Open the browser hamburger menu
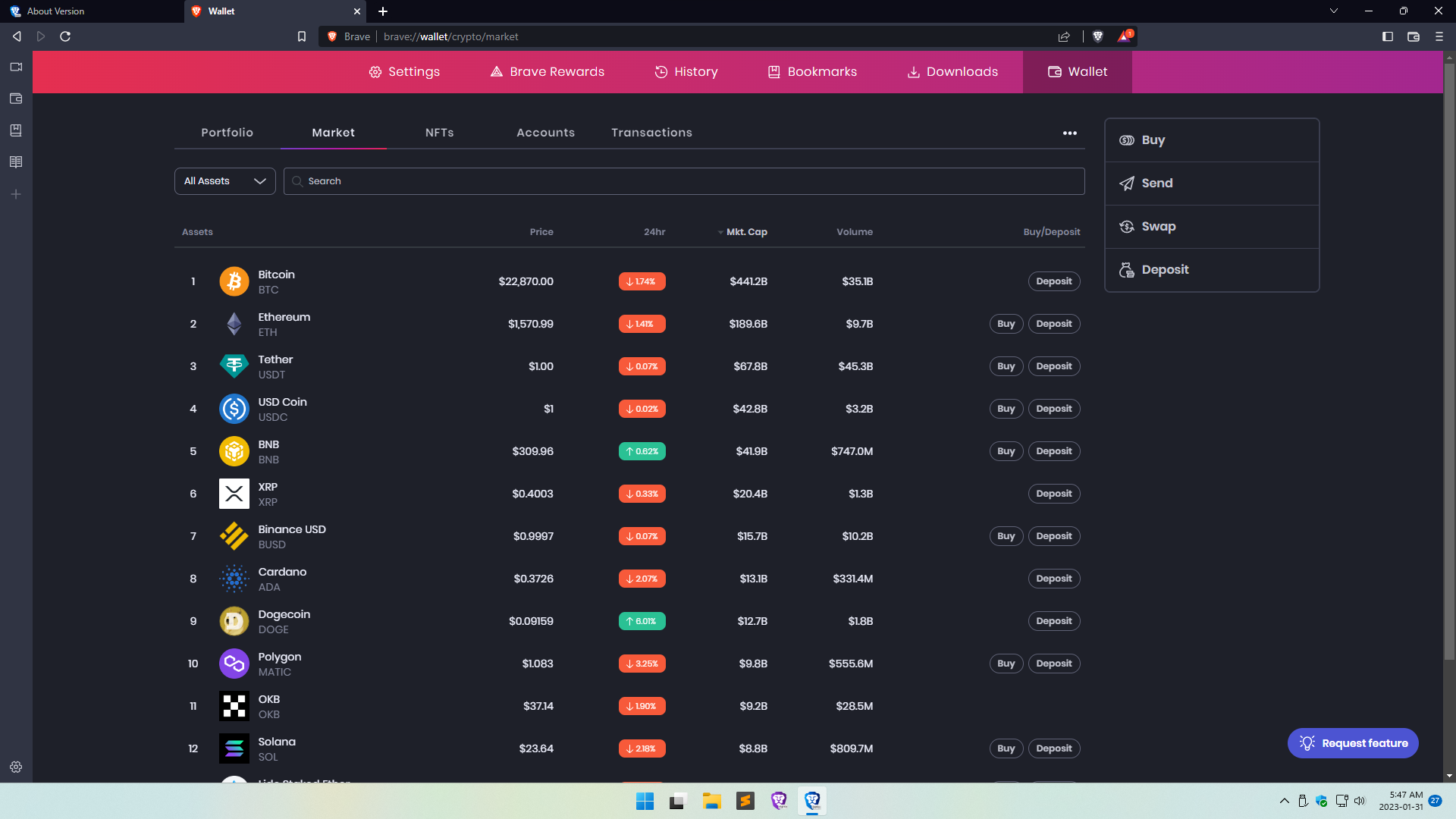The width and height of the screenshot is (1456, 819). point(1439,36)
